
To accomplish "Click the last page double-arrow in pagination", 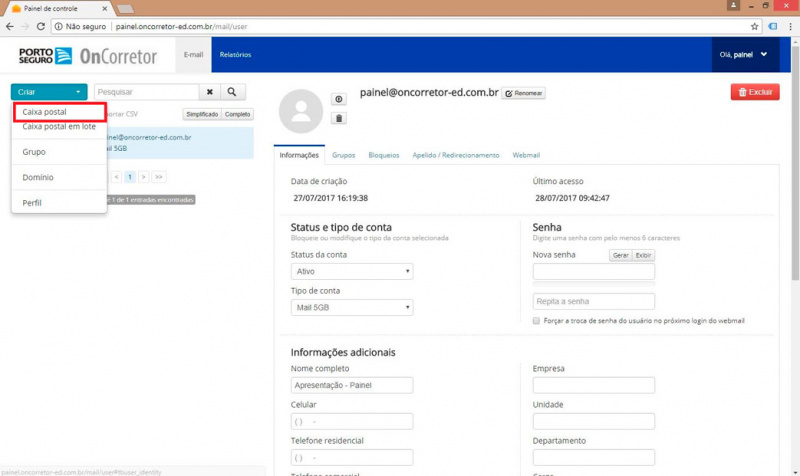I will tap(159, 177).
